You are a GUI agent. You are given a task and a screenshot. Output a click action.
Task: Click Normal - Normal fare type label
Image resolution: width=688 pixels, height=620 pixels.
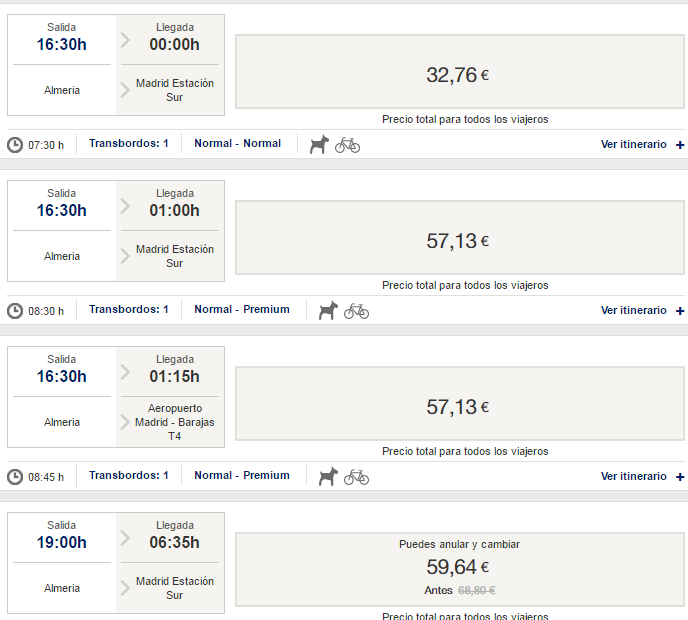[x=238, y=144]
